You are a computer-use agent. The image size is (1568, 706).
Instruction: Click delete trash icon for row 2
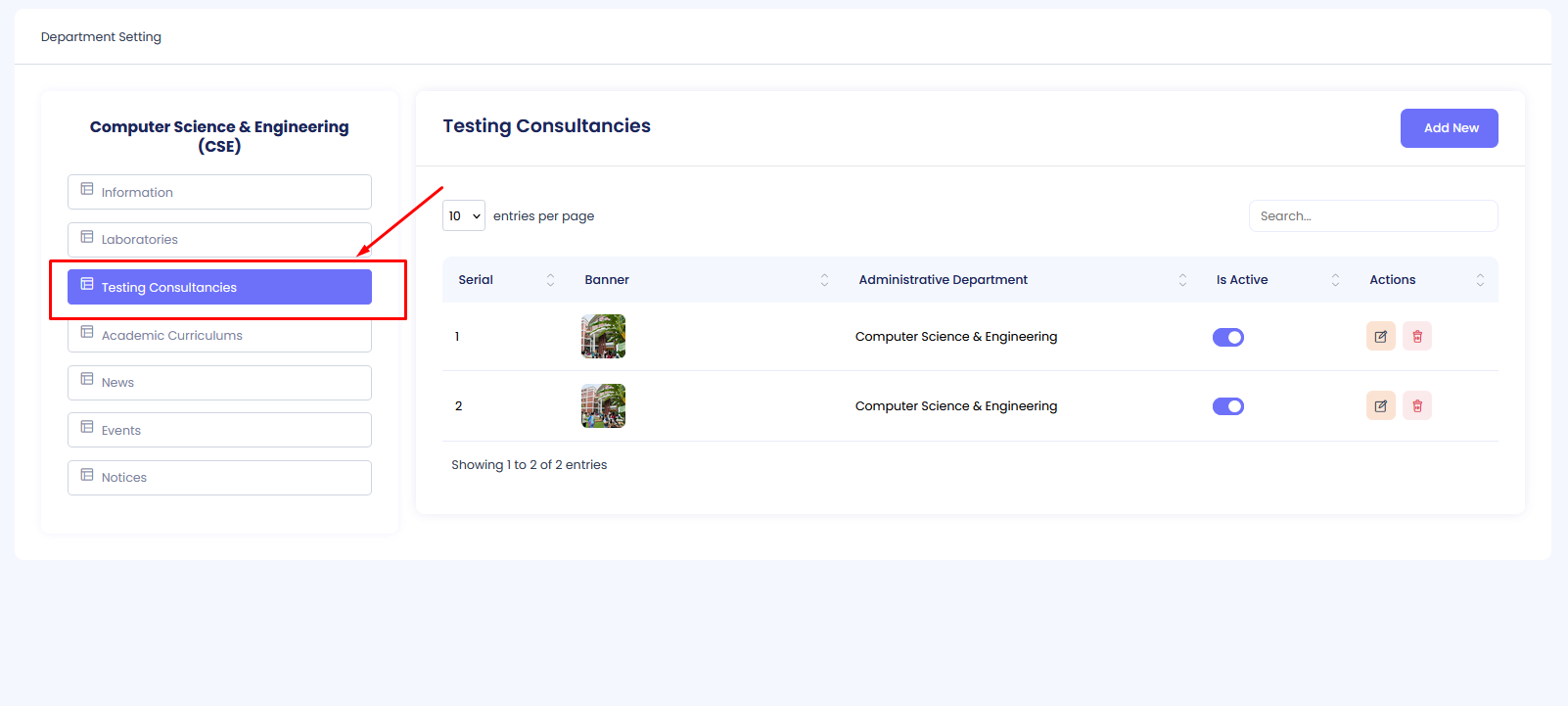1416,406
